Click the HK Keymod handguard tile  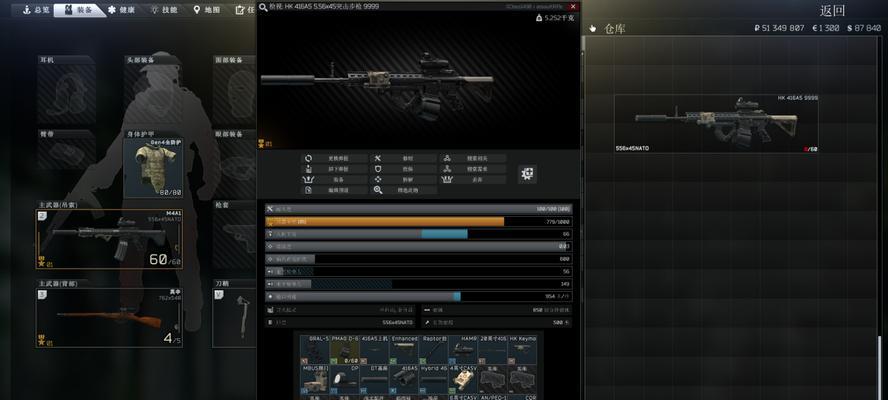tap(522, 350)
